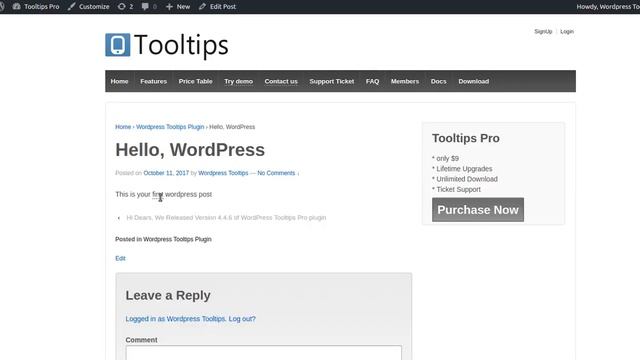Viewport: 640px width, 360px height.
Task: Click the Leave a Reply heading
Action: click(x=168, y=295)
